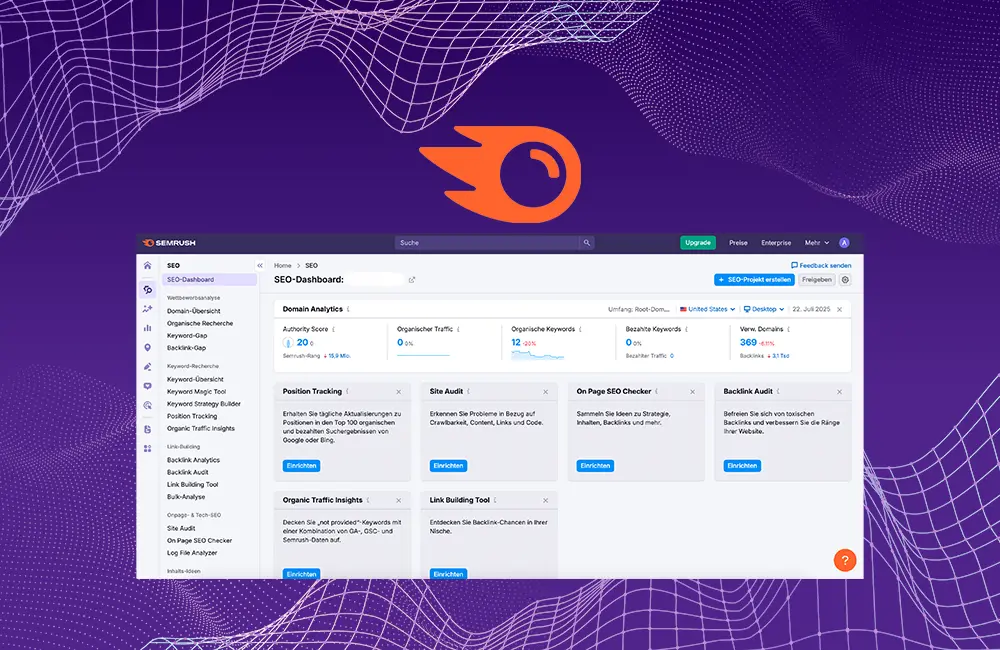The height and width of the screenshot is (650, 1000).
Task: Open the orange help question-mark button
Action: (x=844, y=560)
